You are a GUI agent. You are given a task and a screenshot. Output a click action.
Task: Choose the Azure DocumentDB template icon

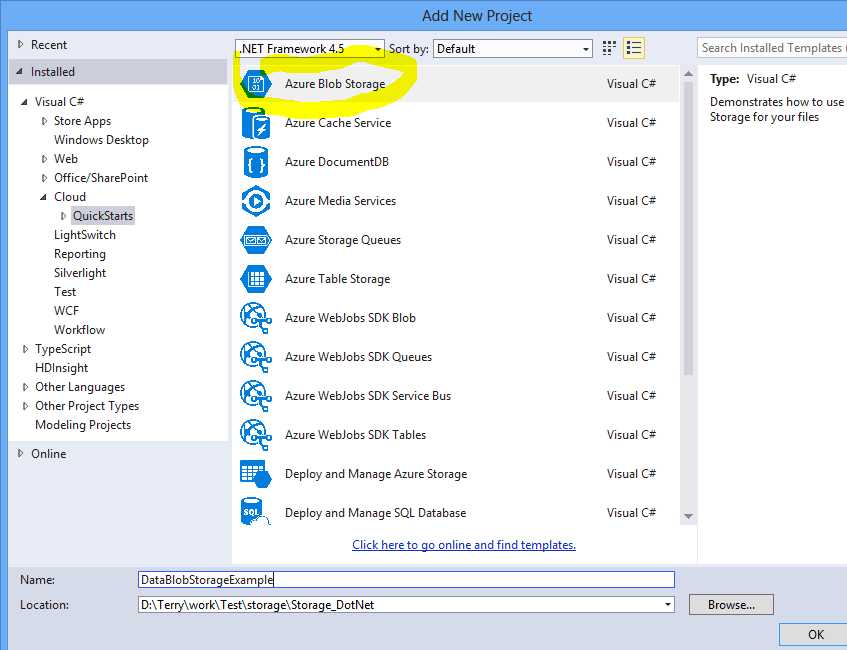point(256,162)
